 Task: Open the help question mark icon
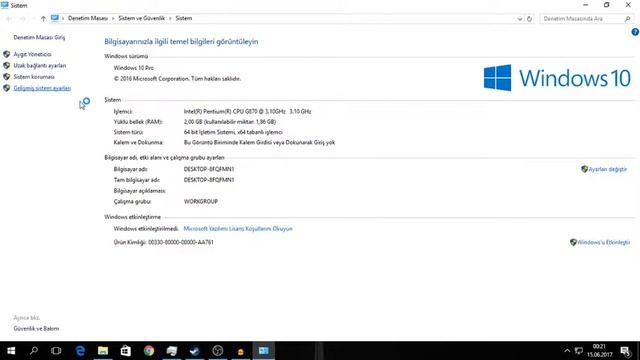pyautogui.click(x=635, y=32)
